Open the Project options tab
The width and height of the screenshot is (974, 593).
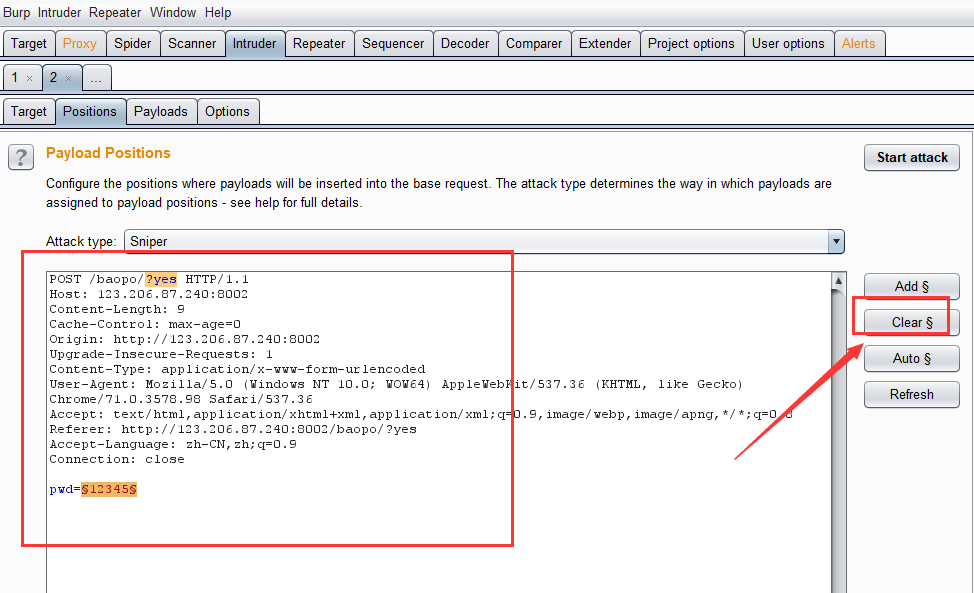(x=691, y=43)
